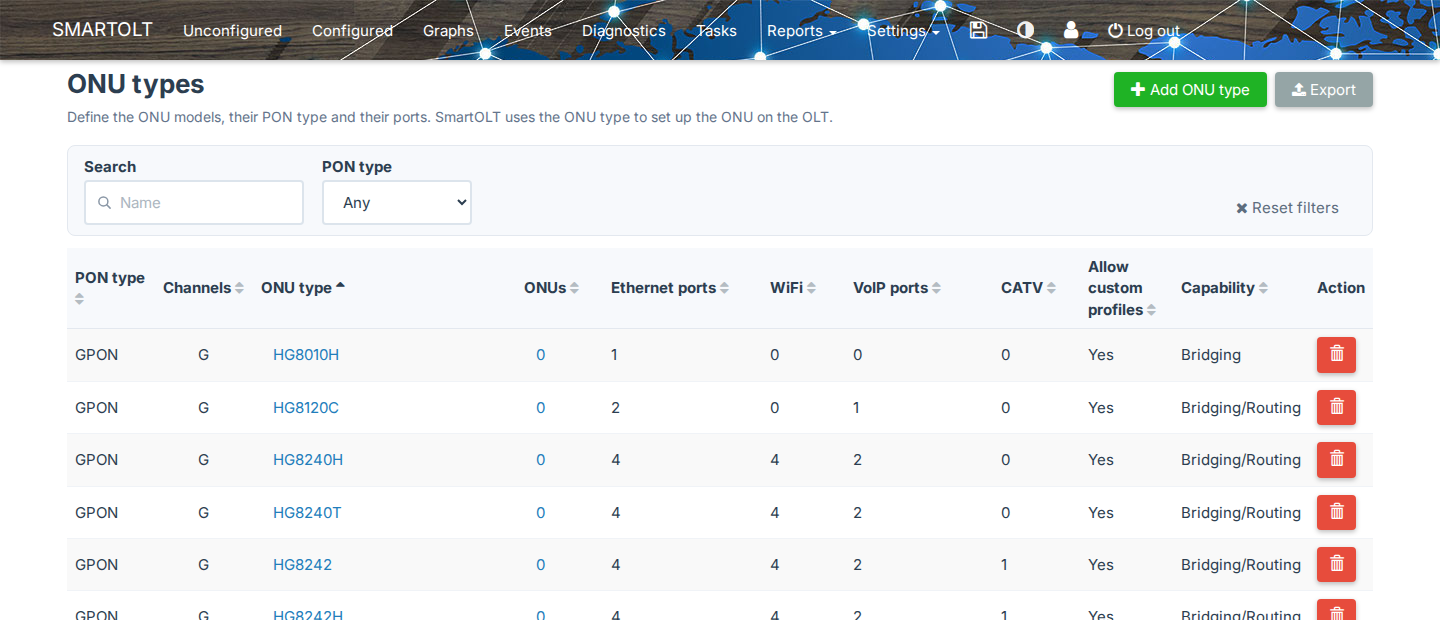
Task: Sort by the CATV column
Action: pyautogui.click(x=1028, y=288)
